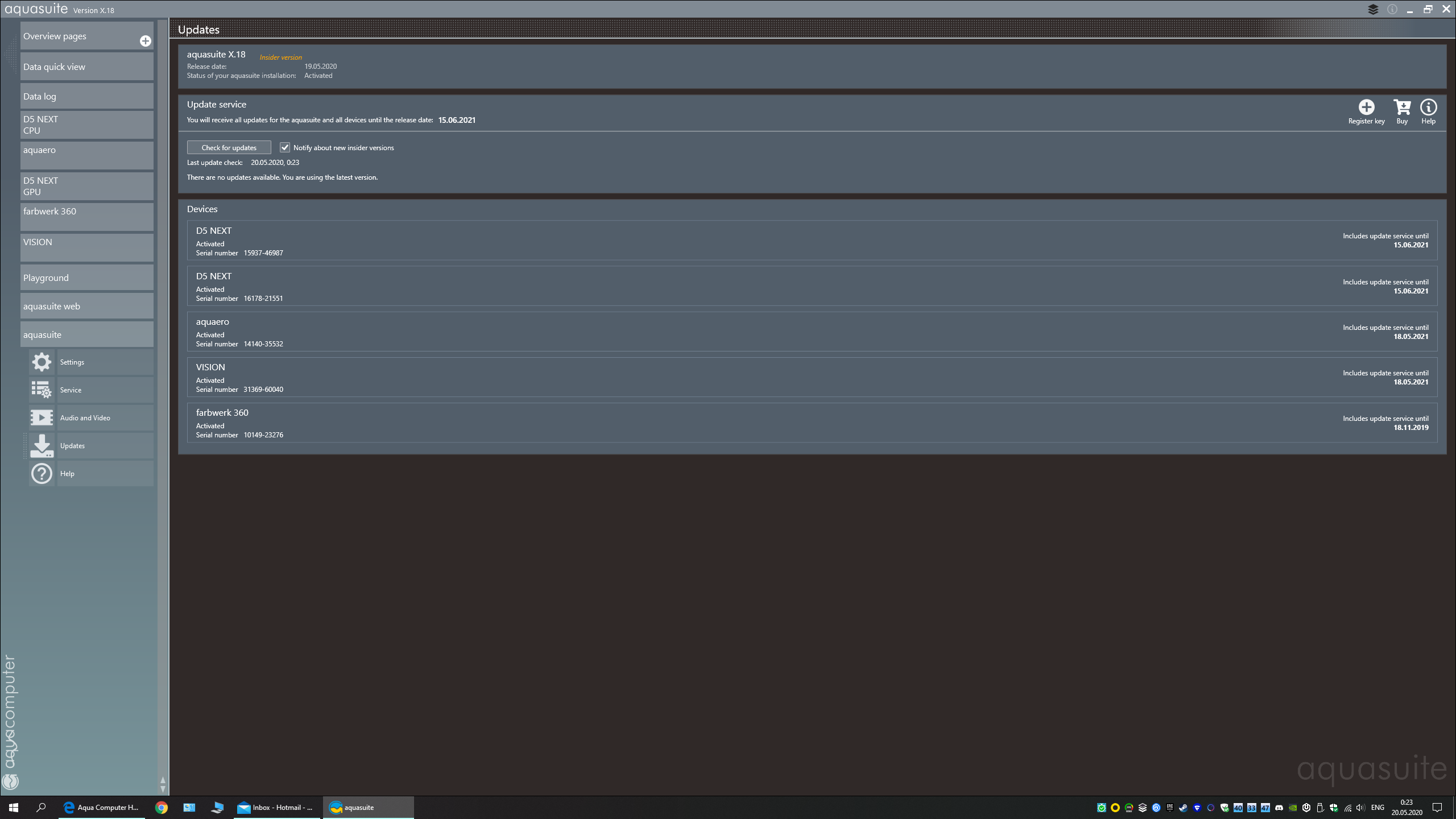Expand the farbwerk 360 sidebar section
This screenshot has width=1456, height=819.
pos(86,217)
